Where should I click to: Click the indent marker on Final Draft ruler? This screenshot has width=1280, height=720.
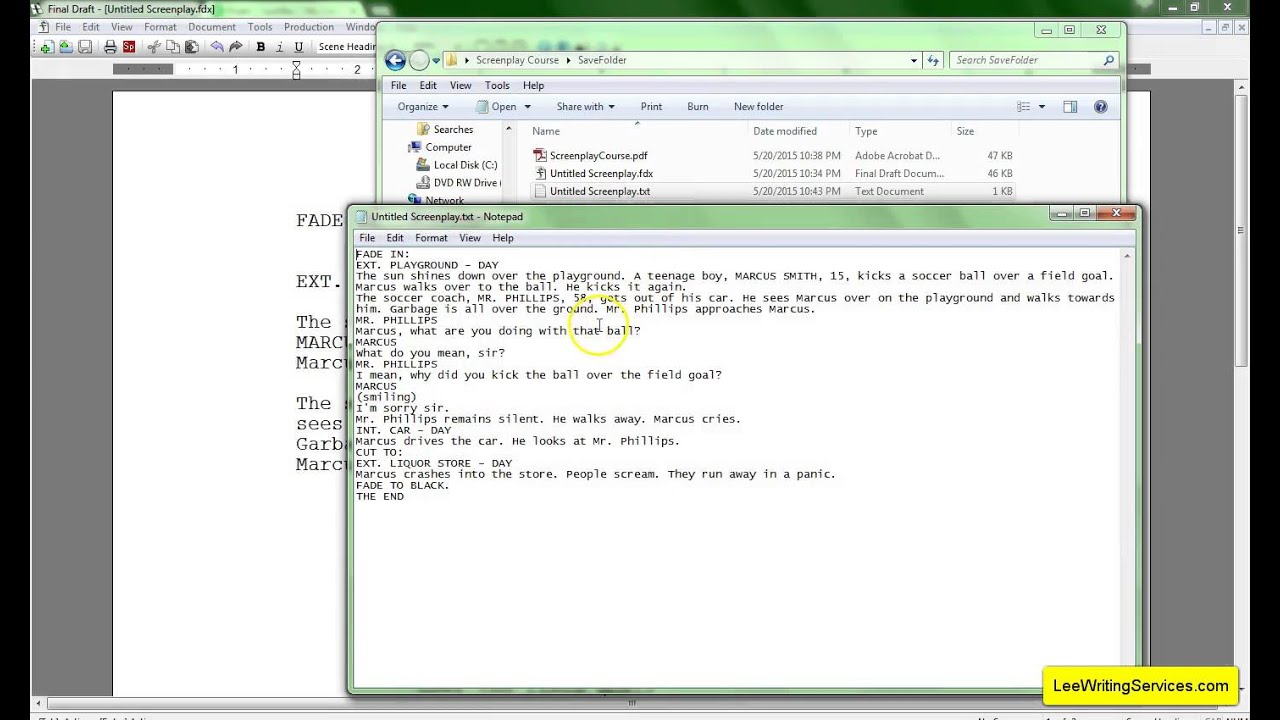coord(296,70)
